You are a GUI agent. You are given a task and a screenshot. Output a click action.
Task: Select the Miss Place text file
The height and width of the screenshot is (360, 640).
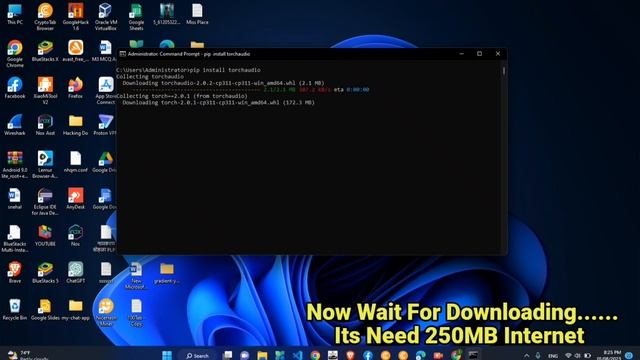197,14
